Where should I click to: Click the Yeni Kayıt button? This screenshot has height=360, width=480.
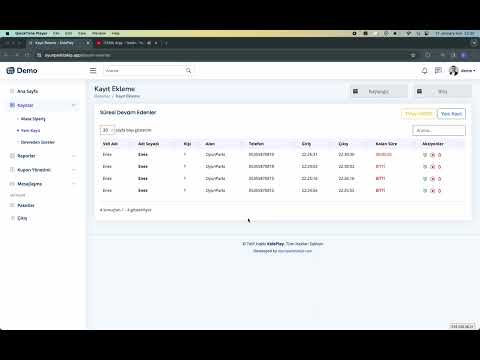click(x=451, y=114)
